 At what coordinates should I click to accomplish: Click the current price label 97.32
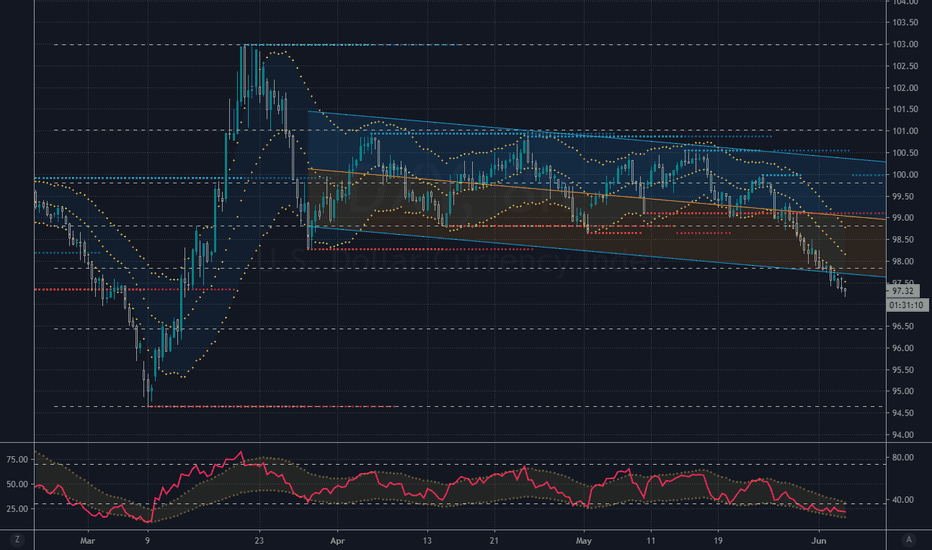click(902, 291)
